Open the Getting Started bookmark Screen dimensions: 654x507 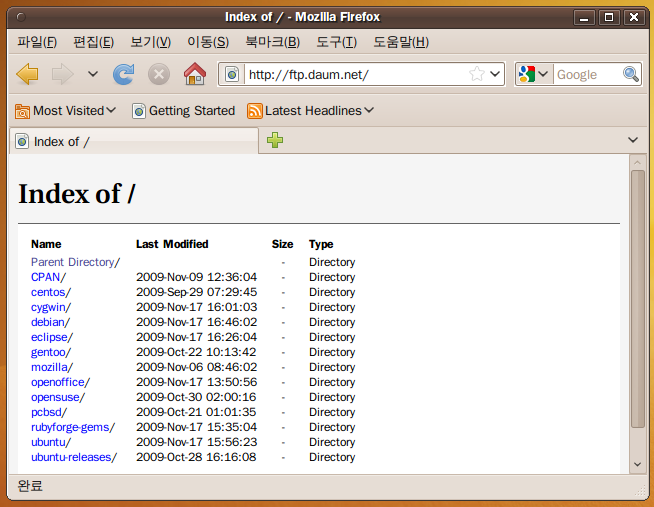(x=184, y=111)
